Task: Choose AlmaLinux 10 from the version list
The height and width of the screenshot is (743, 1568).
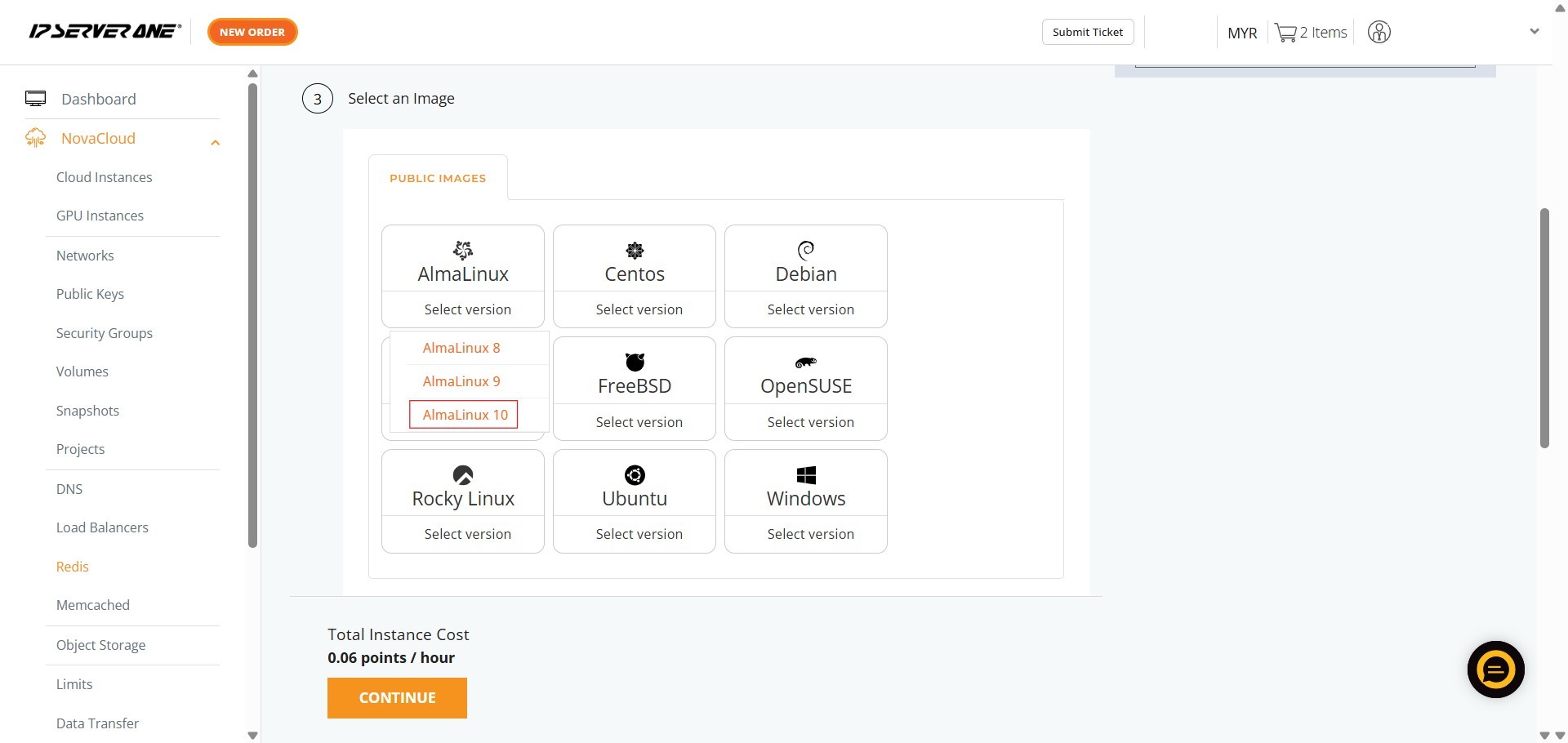Action: [465, 415]
